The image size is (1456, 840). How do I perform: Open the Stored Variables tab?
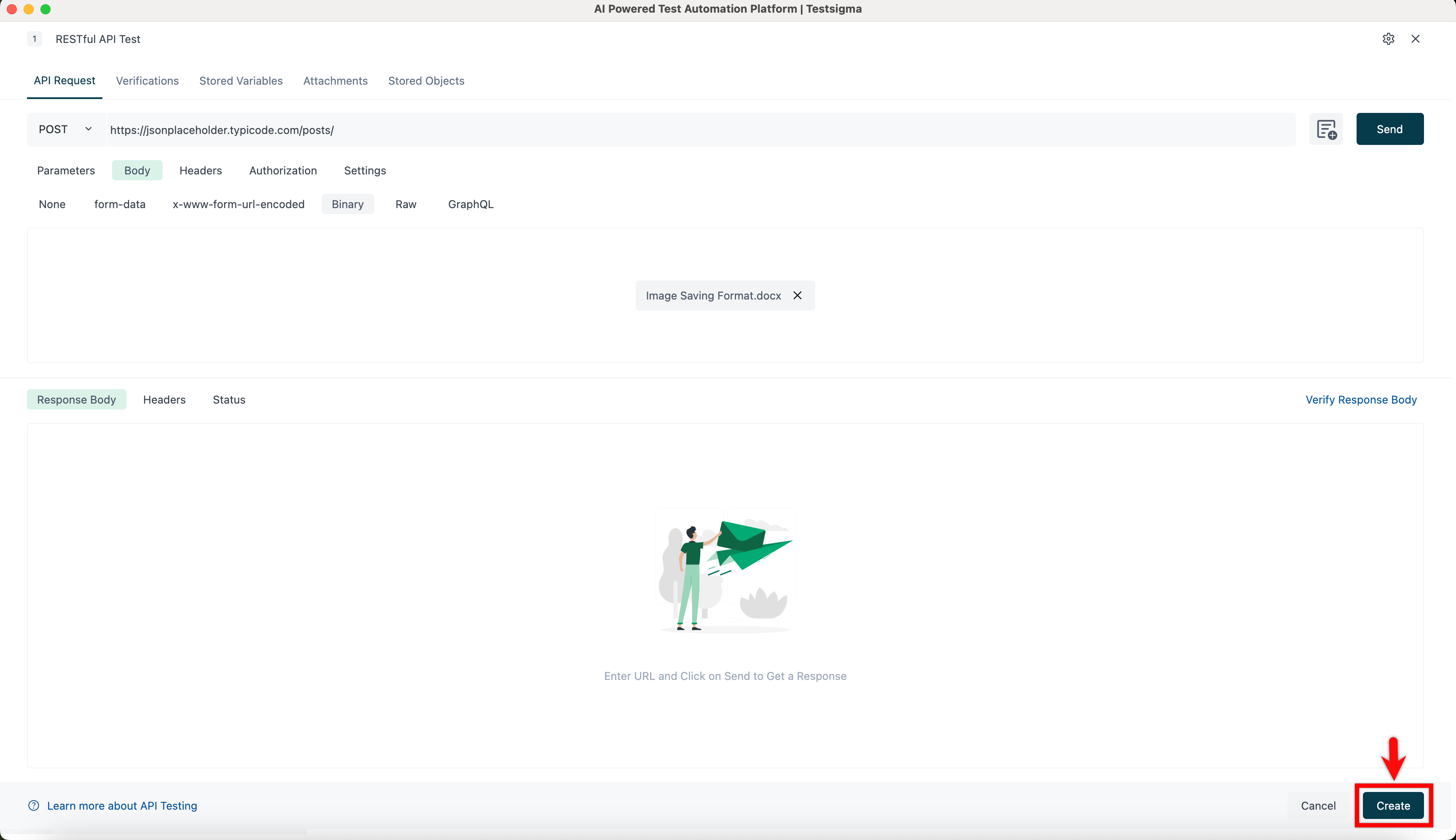241,81
